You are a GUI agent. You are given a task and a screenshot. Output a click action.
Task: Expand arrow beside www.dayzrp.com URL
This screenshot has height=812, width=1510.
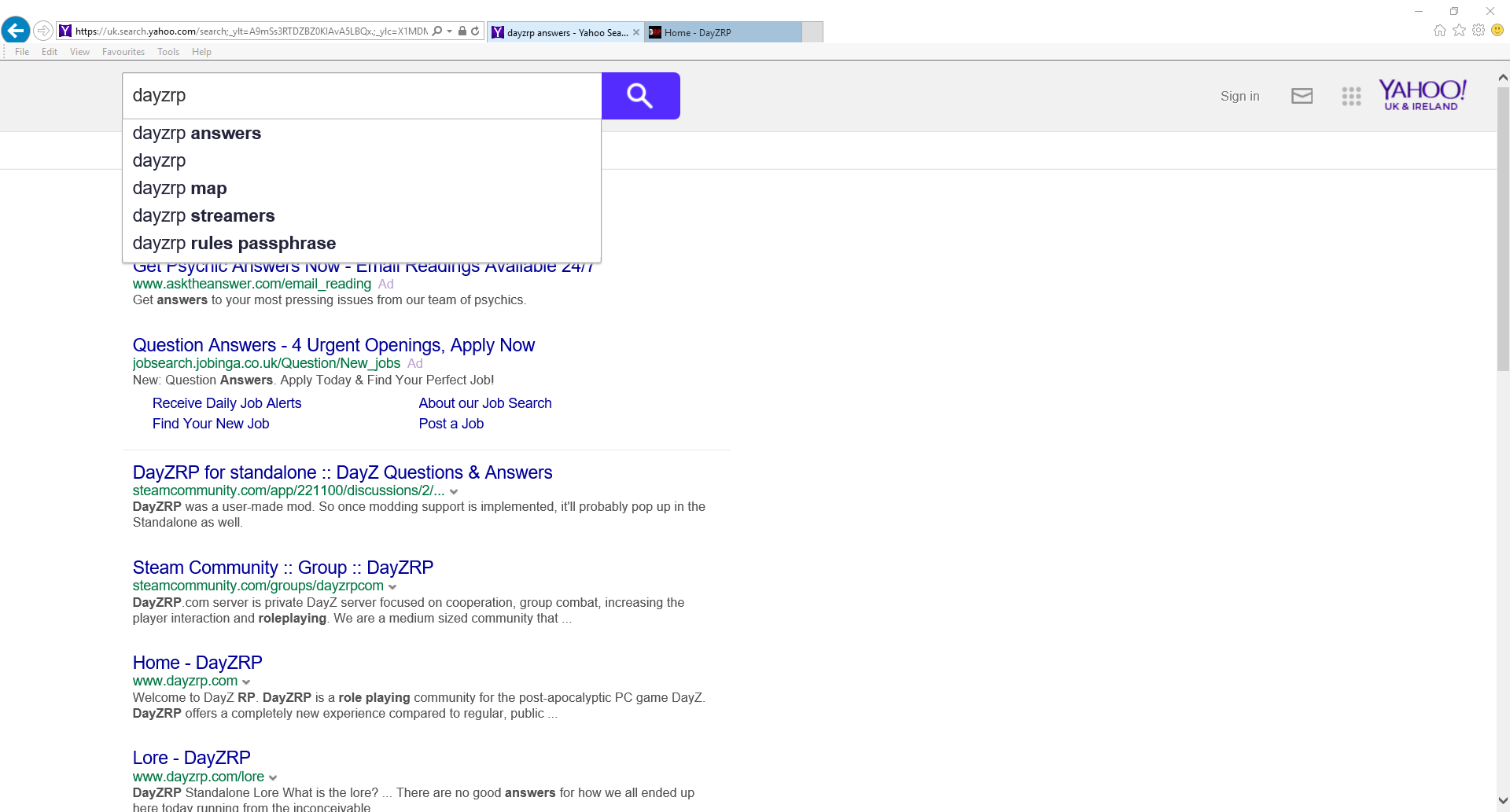click(x=246, y=682)
